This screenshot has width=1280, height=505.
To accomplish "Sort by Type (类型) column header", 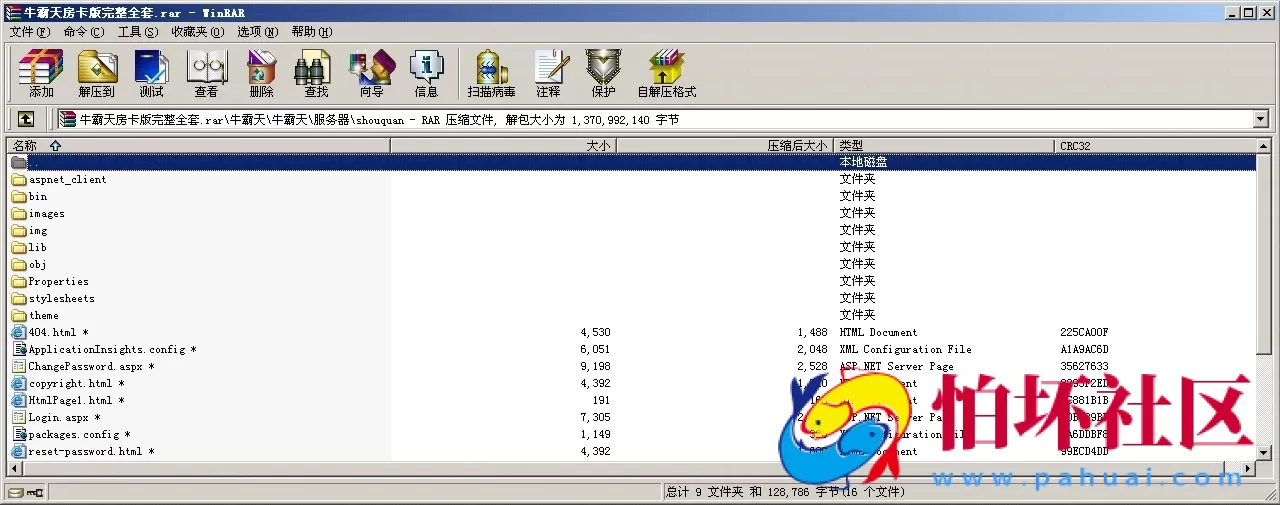I will click(946, 146).
